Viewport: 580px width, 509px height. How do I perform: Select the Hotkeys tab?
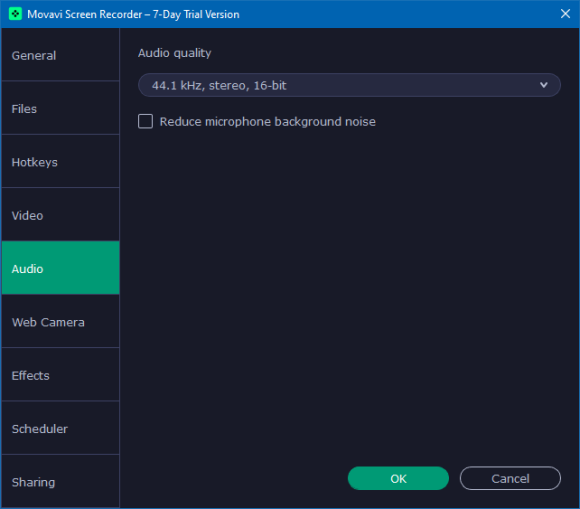pyautogui.click(x=61, y=161)
